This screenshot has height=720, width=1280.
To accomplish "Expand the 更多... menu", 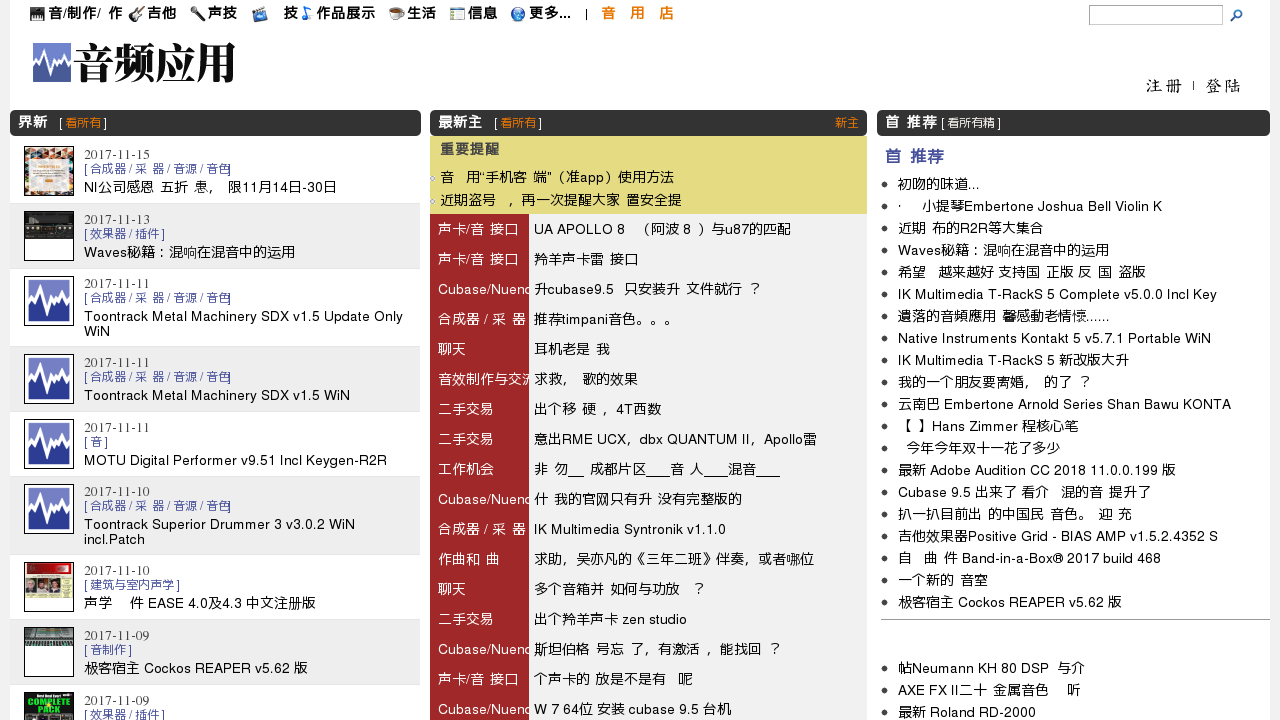I will pos(550,14).
